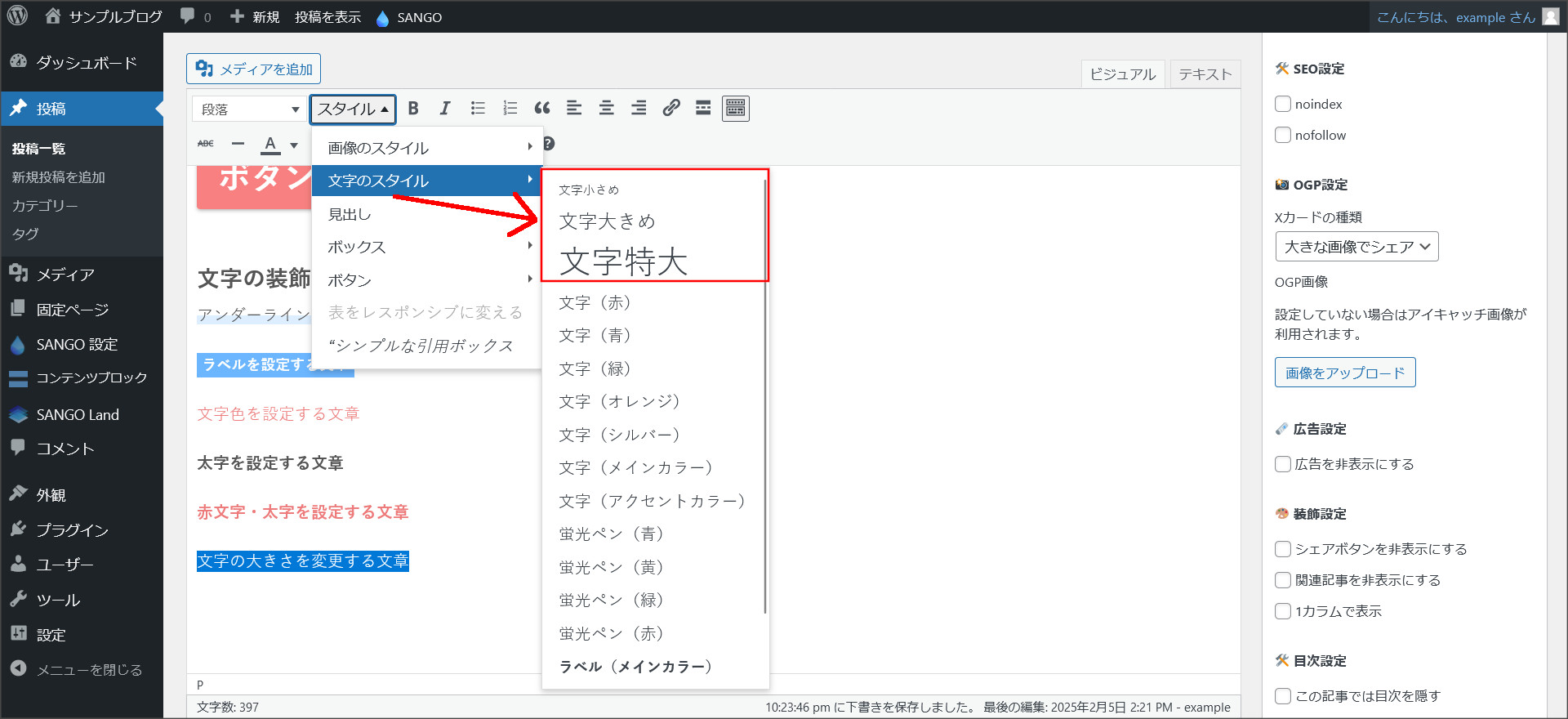Open the 段落 paragraph format dropdown
This screenshot has width=1568, height=719.
pyautogui.click(x=250, y=109)
